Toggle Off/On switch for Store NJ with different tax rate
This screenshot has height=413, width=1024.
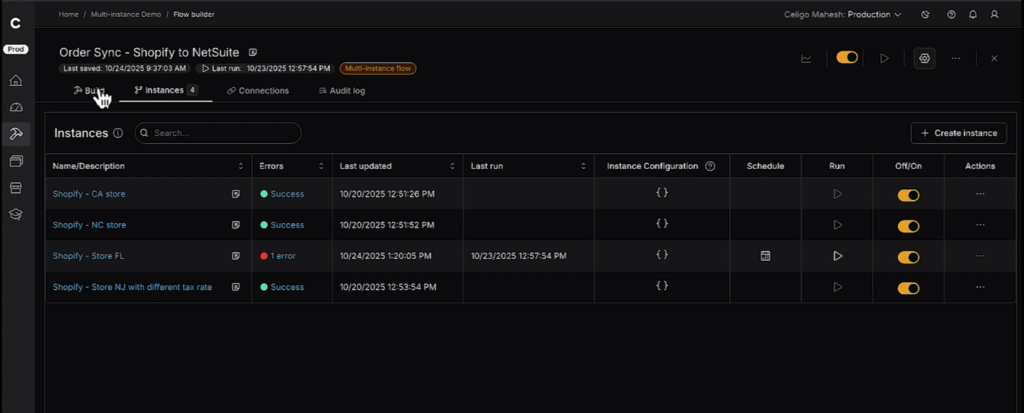point(908,288)
